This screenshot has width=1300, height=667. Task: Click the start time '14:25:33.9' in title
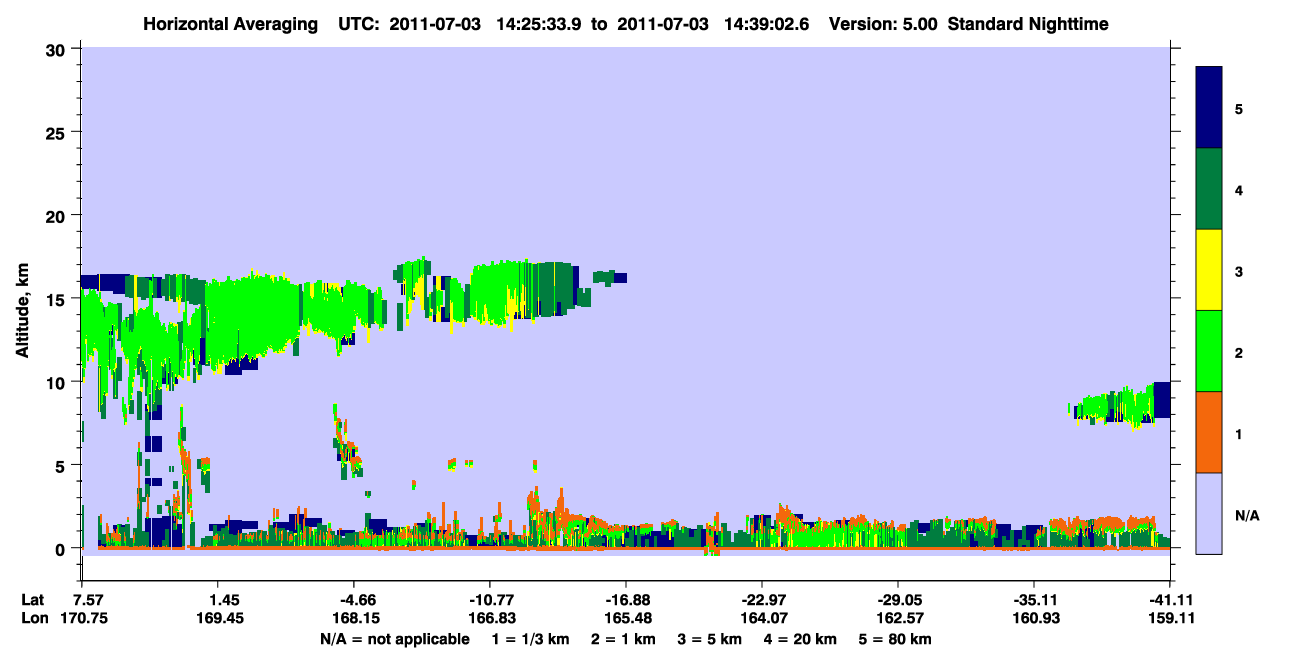539,23
